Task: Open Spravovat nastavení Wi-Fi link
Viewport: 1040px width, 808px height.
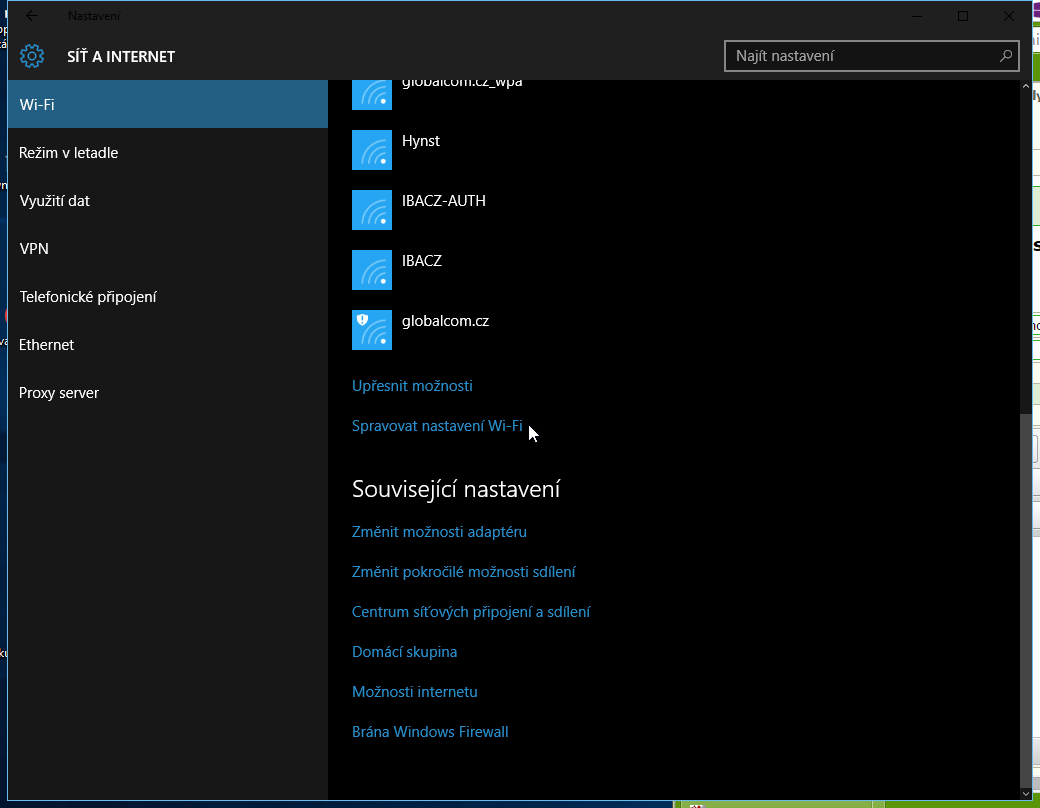Action: [x=437, y=426]
